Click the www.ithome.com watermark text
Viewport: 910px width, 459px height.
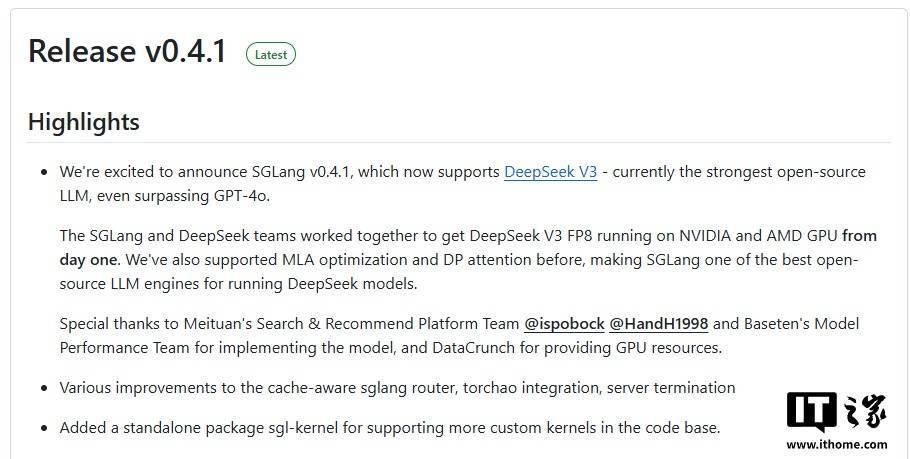(x=839, y=444)
